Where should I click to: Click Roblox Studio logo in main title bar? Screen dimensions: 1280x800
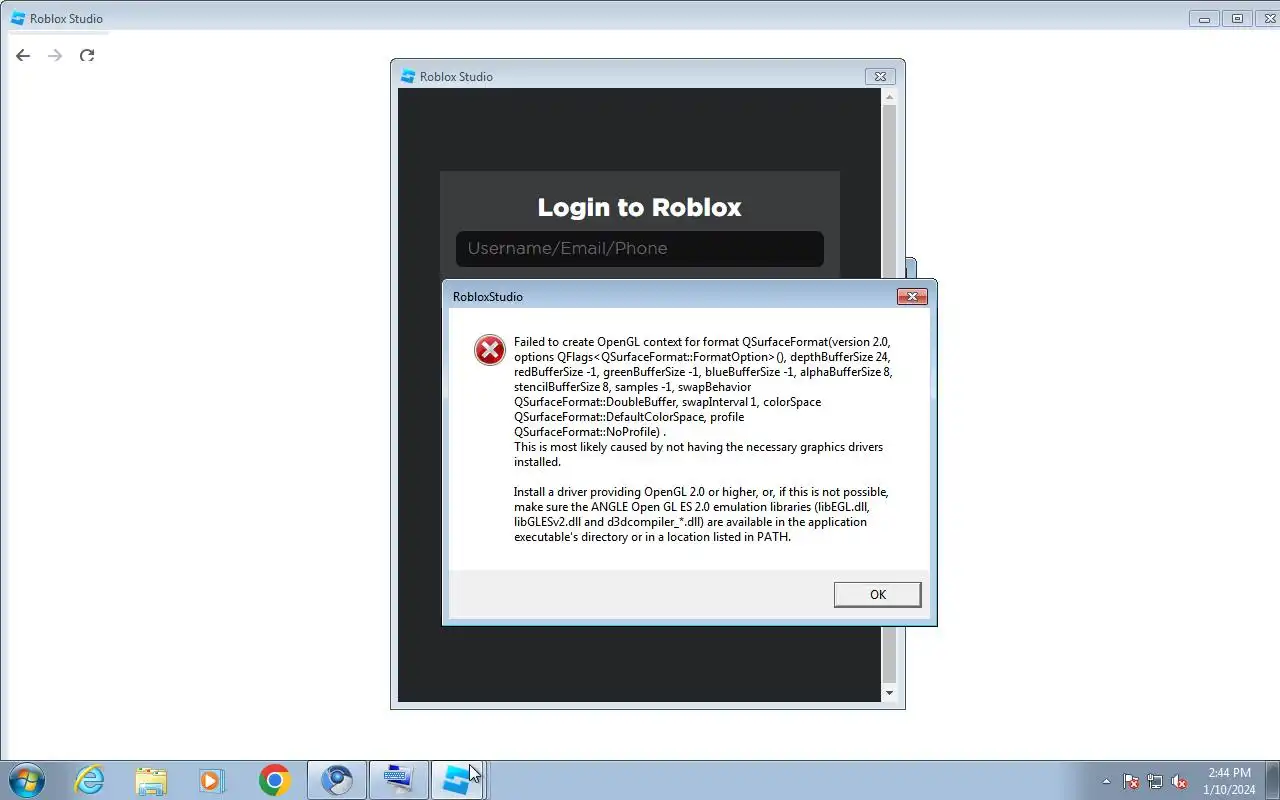coord(18,18)
